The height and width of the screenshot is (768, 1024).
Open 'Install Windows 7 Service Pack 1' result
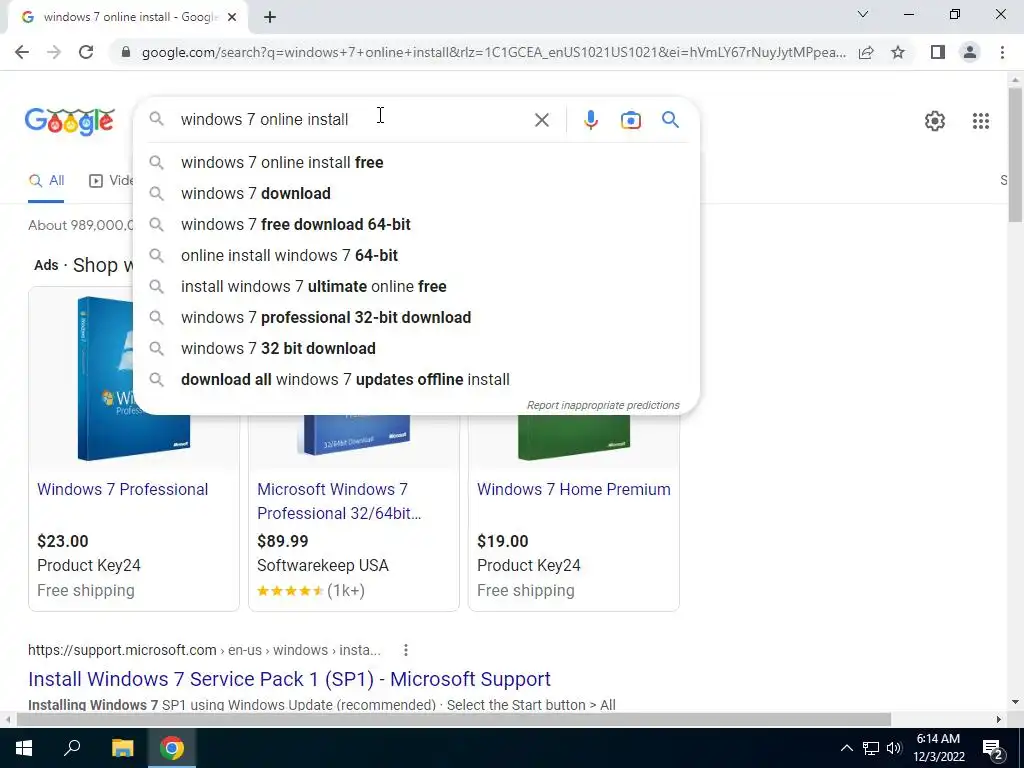click(x=289, y=679)
